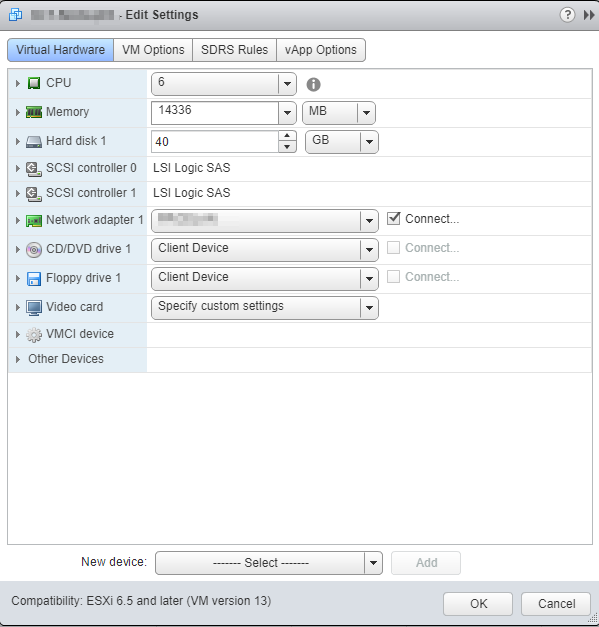Click OK to save settings
The height and width of the screenshot is (627, 599).
478,603
